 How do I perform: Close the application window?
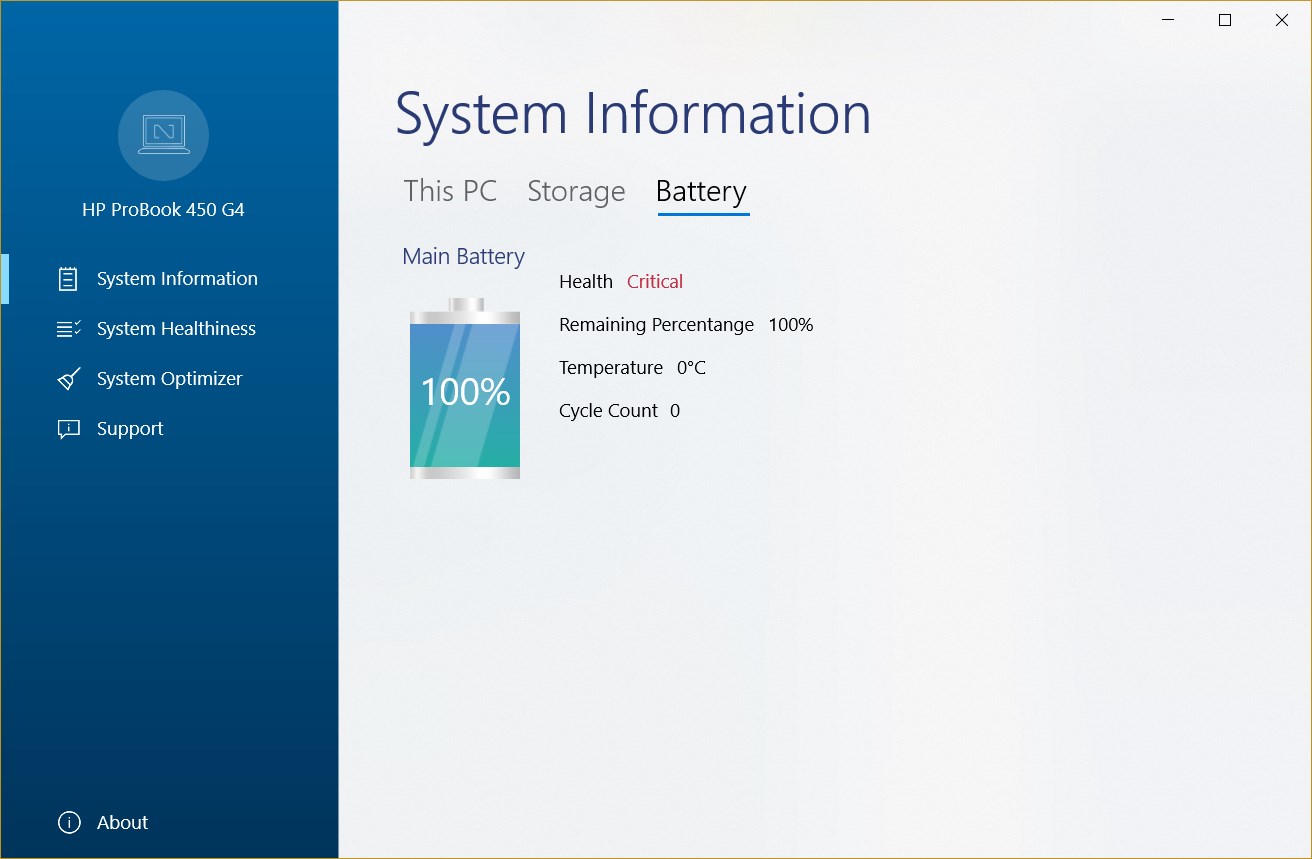[x=1282, y=20]
